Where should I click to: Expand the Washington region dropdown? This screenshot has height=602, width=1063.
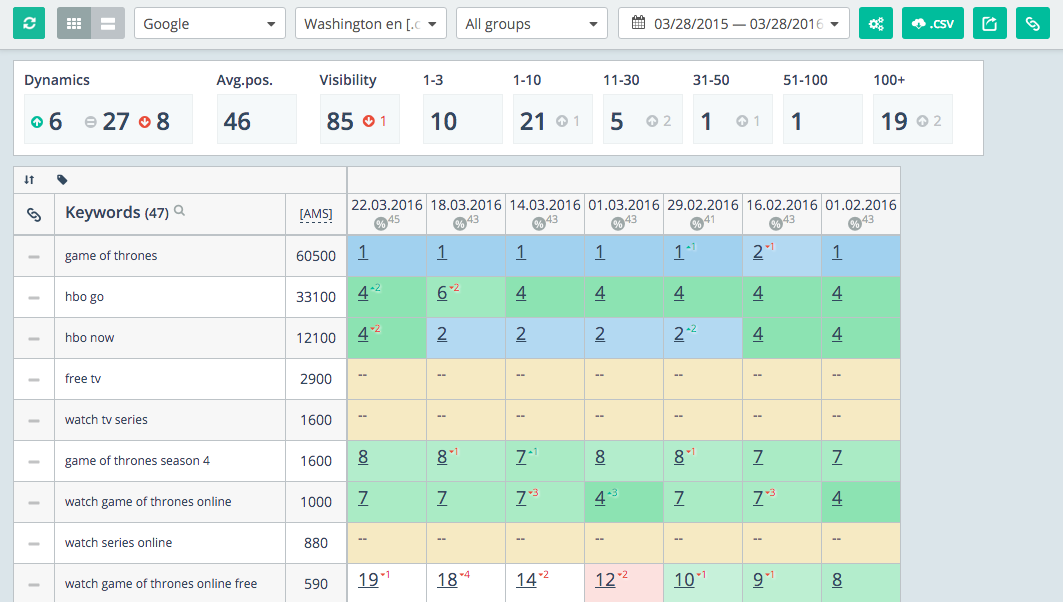(x=371, y=23)
